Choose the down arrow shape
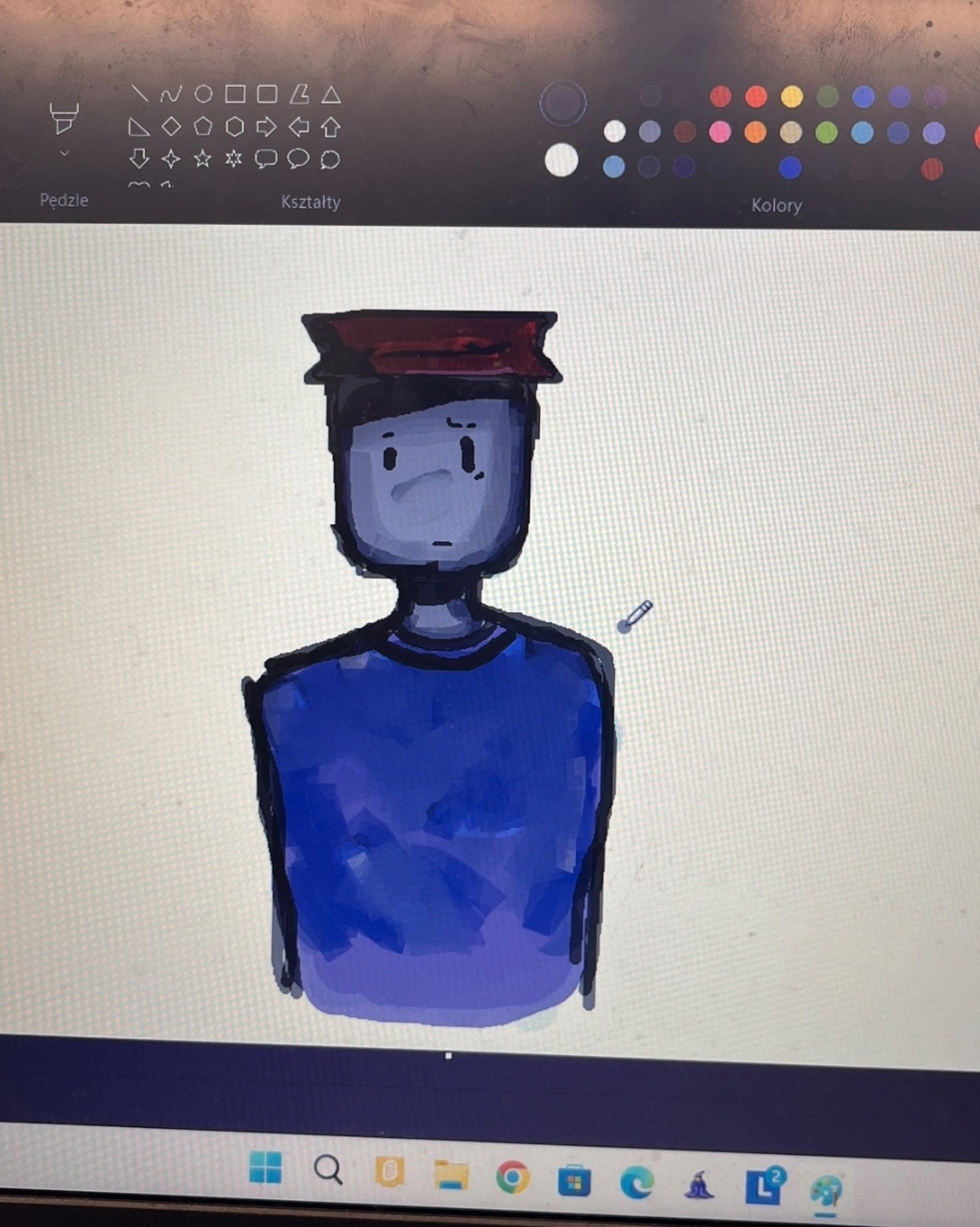Image resolution: width=980 pixels, height=1227 pixels. click(x=139, y=158)
